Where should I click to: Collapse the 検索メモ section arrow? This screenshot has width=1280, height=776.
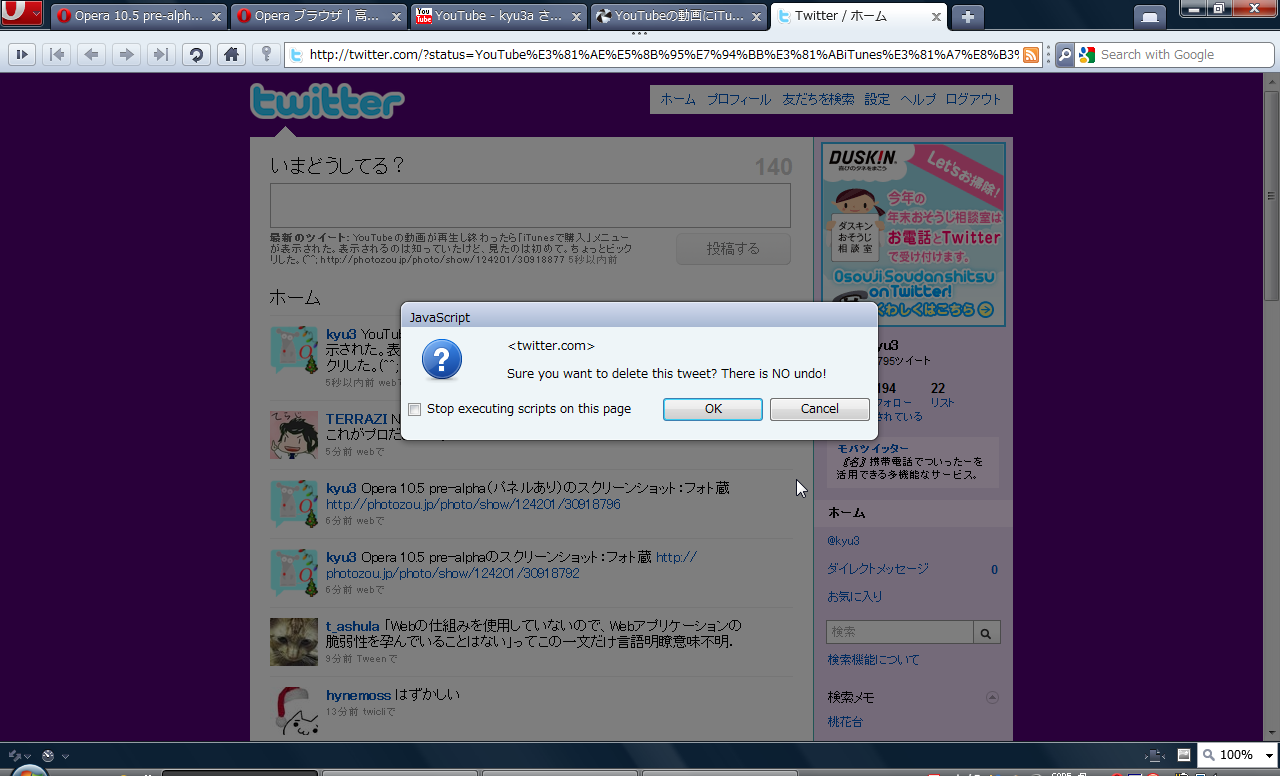point(992,698)
